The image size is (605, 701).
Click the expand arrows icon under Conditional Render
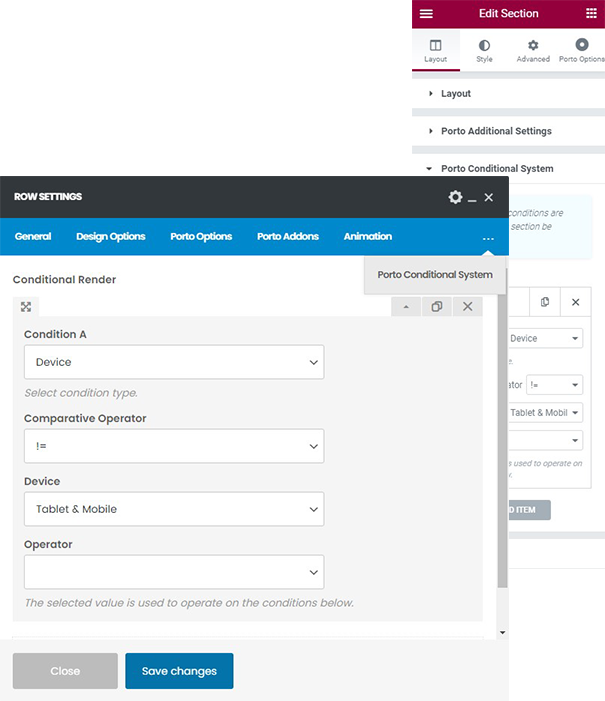click(26, 307)
